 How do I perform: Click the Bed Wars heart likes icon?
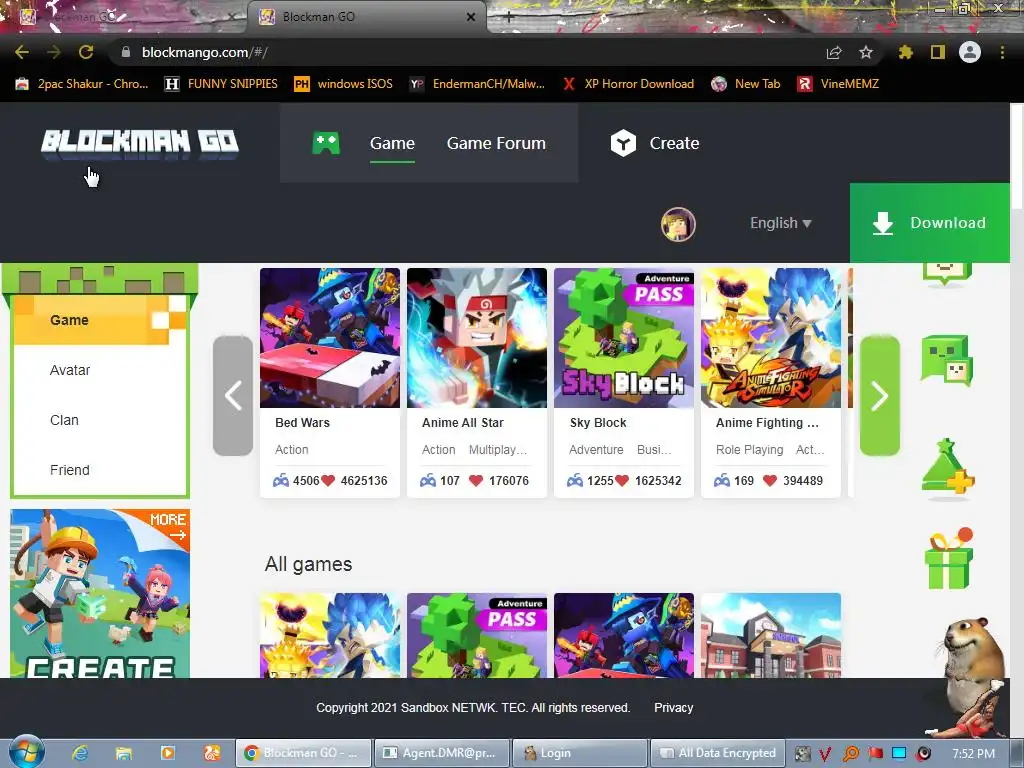point(328,481)
